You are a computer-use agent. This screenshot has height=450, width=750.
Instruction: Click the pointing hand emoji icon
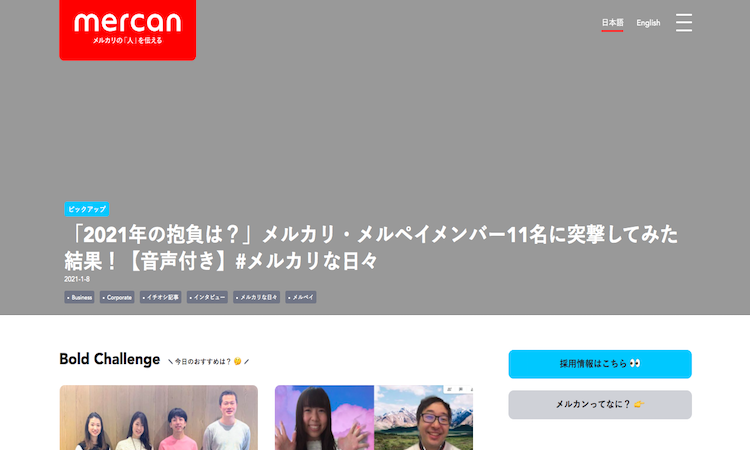pyautogui.click(x=639, y=404)
